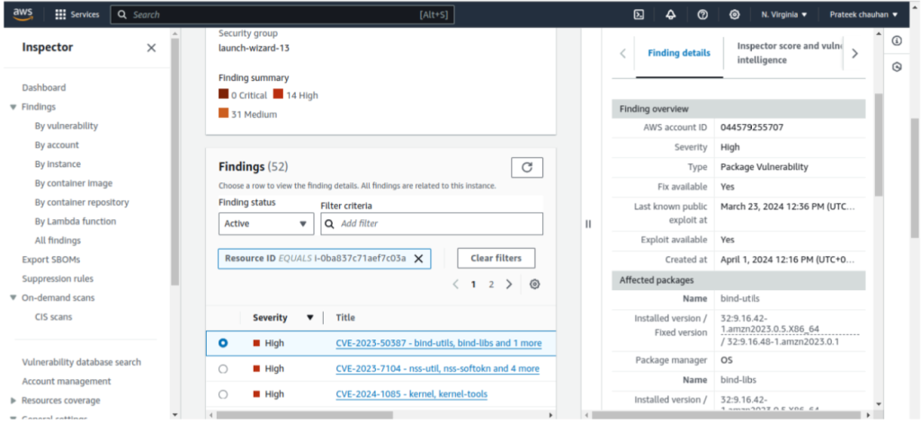
Task: Refresh the Findings list
Action: tap(527, 167)
